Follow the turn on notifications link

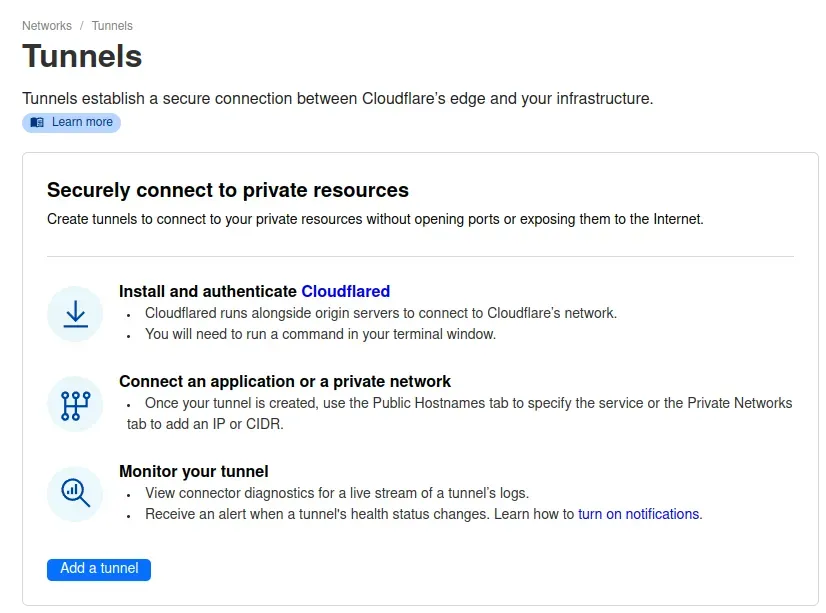point(639,514)
